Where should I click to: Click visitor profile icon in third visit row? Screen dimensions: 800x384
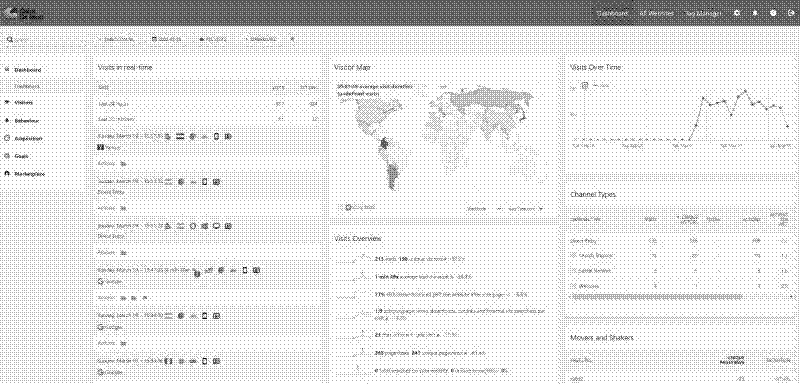tap(228, 225)
